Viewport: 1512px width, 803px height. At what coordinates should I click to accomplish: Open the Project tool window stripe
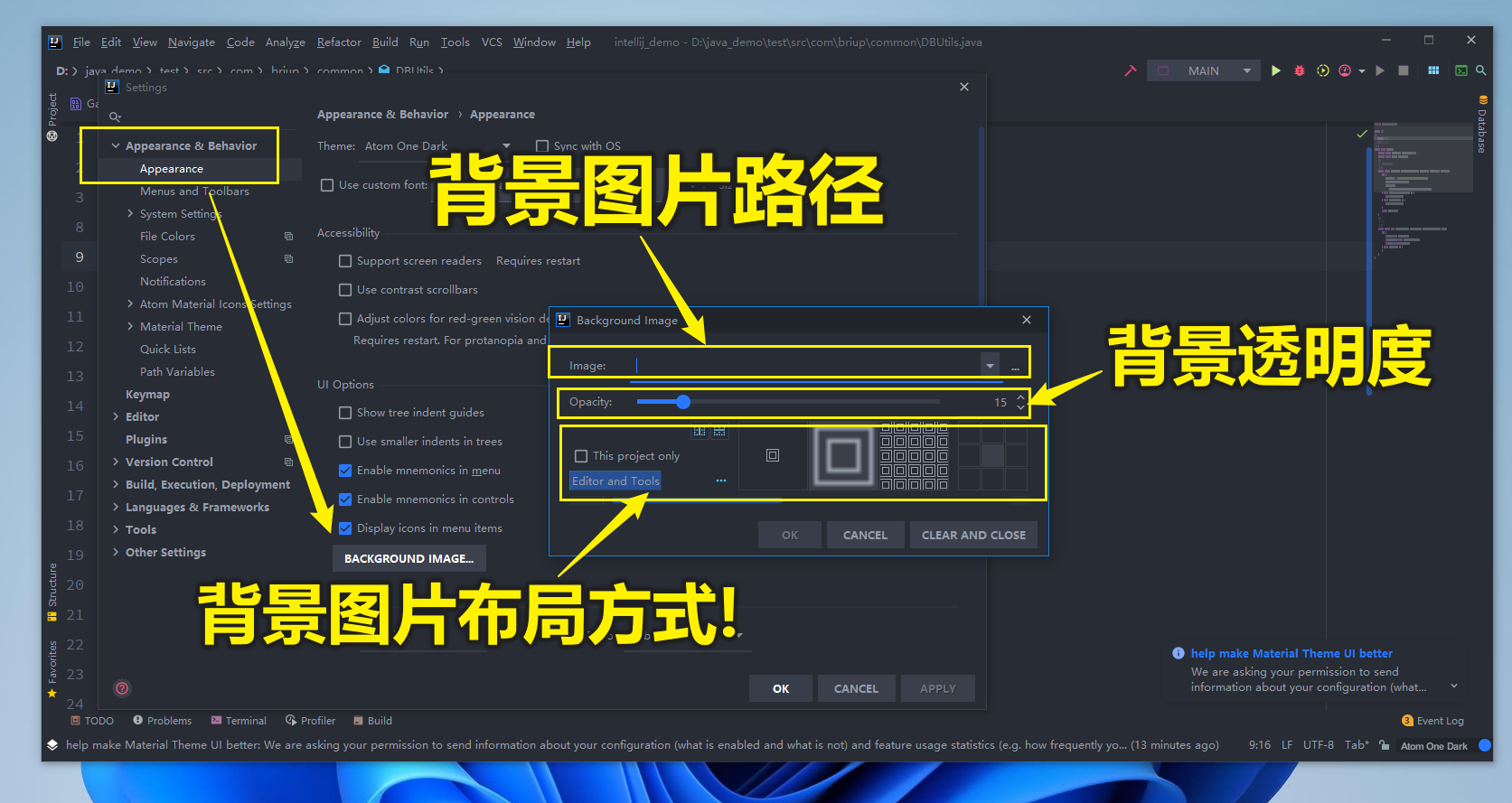52,116
